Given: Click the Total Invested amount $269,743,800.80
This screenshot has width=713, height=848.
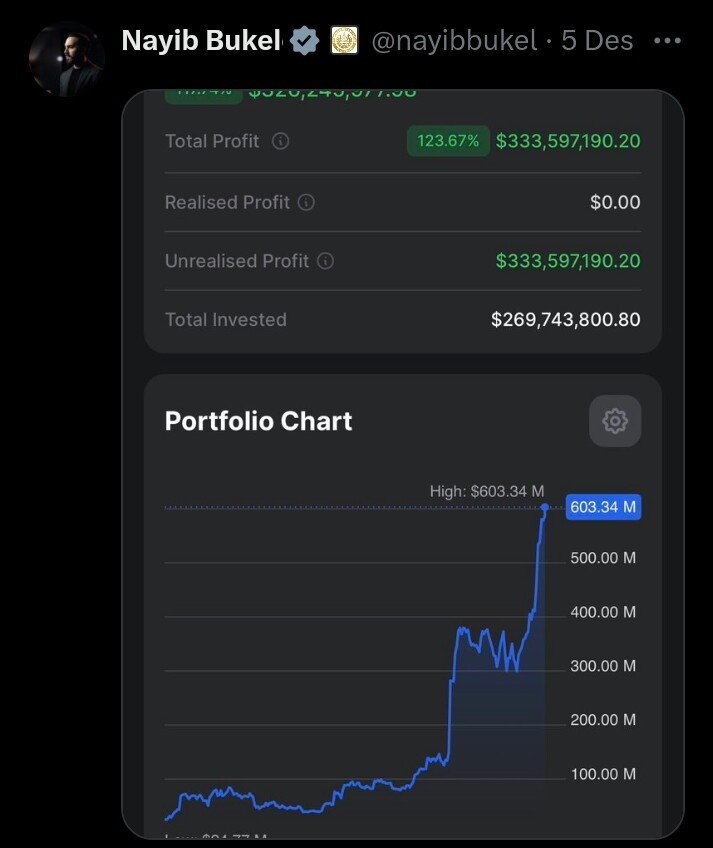Looking at the screenshot, I should coord(565,320).
